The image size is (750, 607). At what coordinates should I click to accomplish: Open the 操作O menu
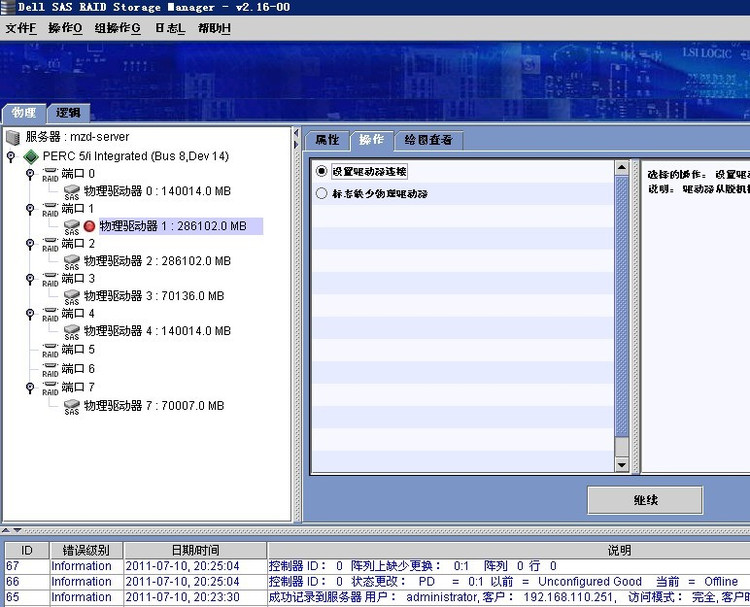click(65, 28)
